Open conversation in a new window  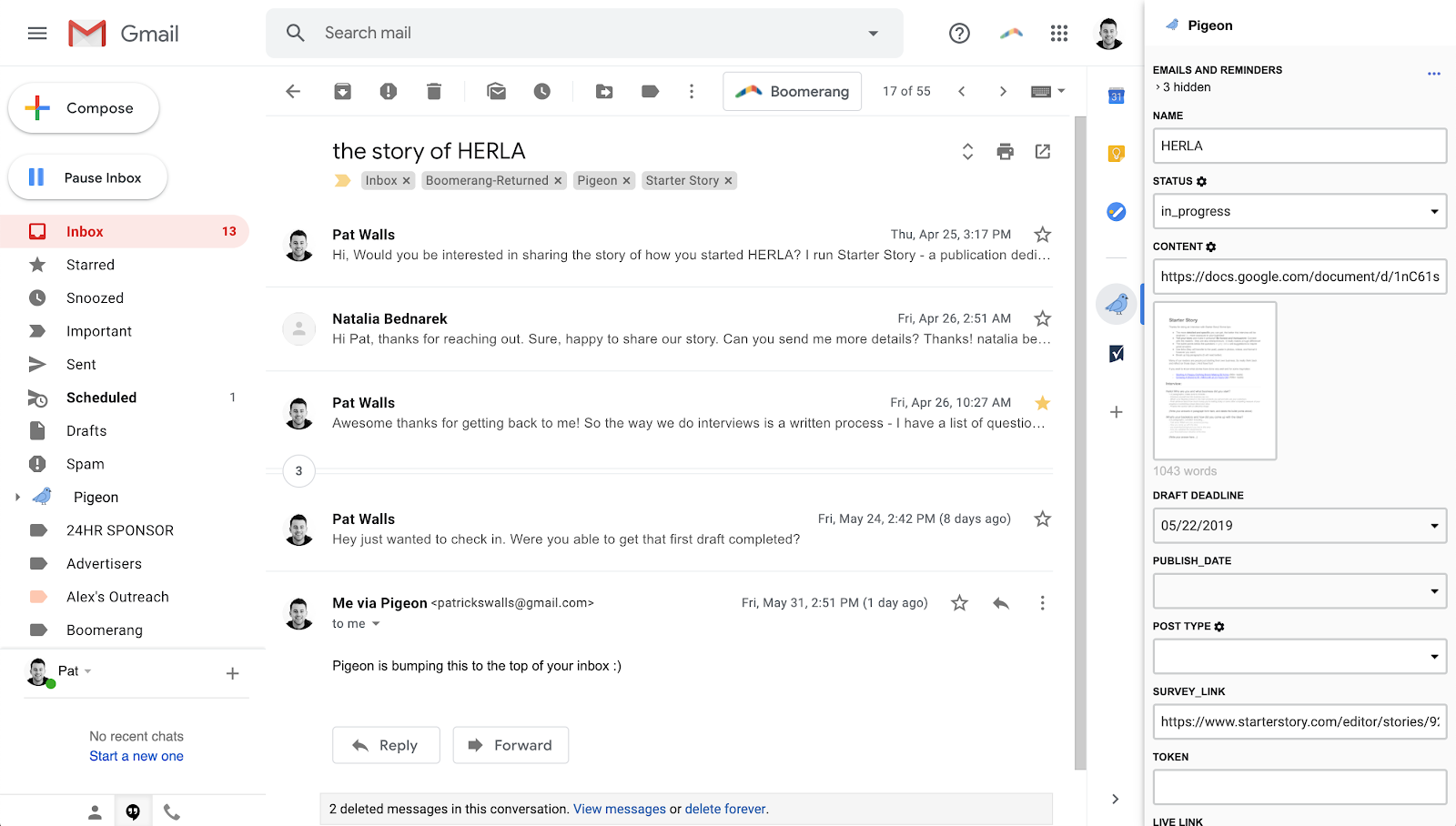click(1043, 151)
